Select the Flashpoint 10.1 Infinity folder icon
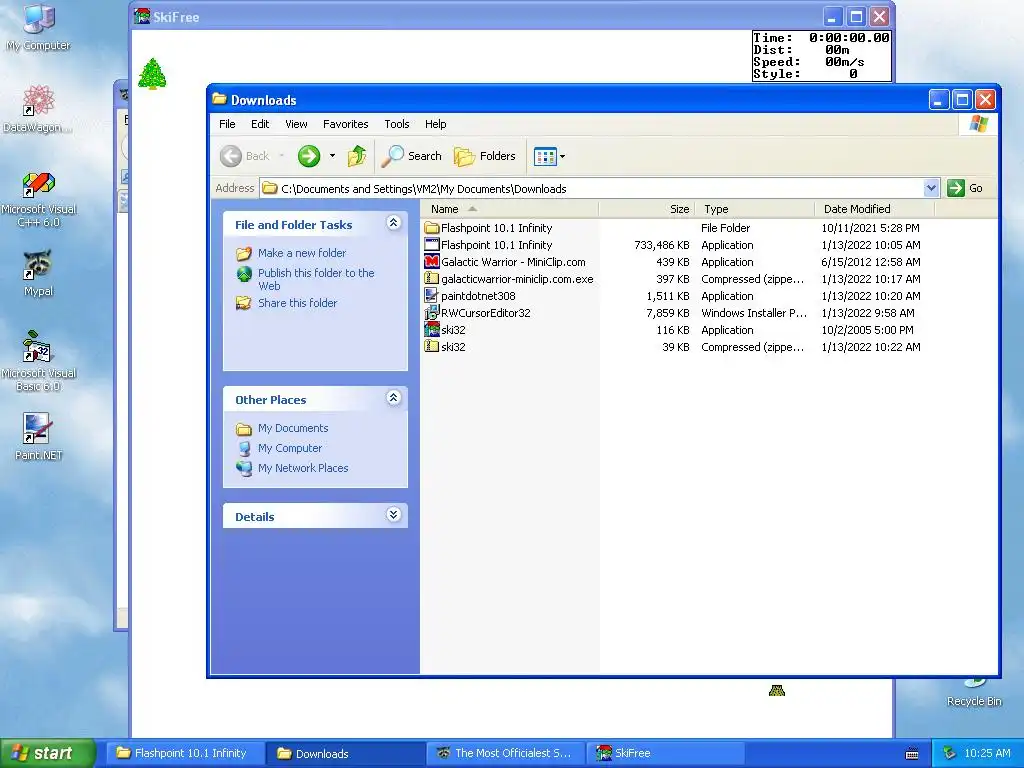 coord(432,228)
